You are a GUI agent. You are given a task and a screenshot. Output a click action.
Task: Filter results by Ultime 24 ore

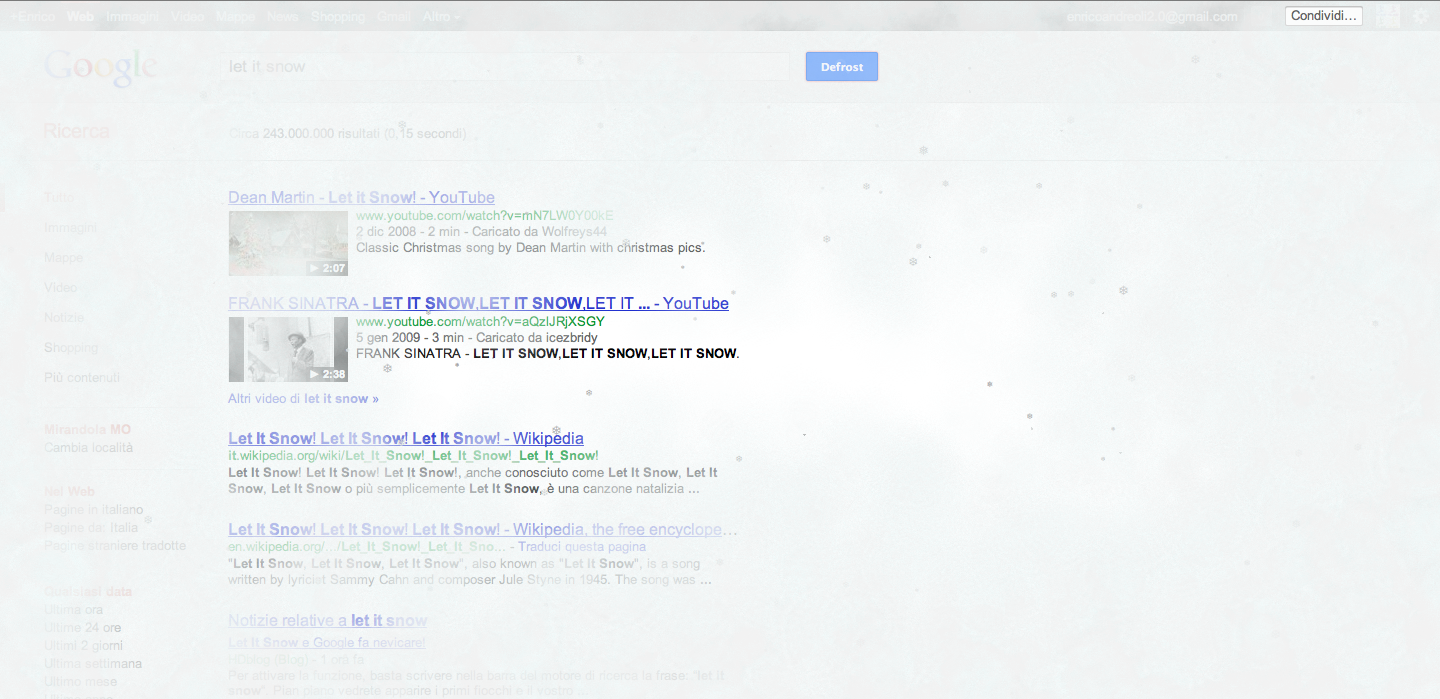83,628
